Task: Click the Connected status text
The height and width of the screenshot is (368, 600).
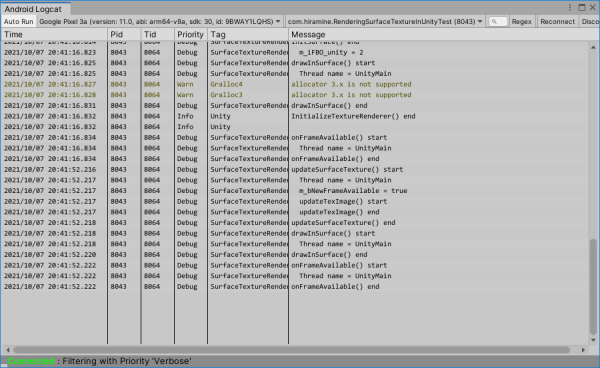Action: [31, 361]
